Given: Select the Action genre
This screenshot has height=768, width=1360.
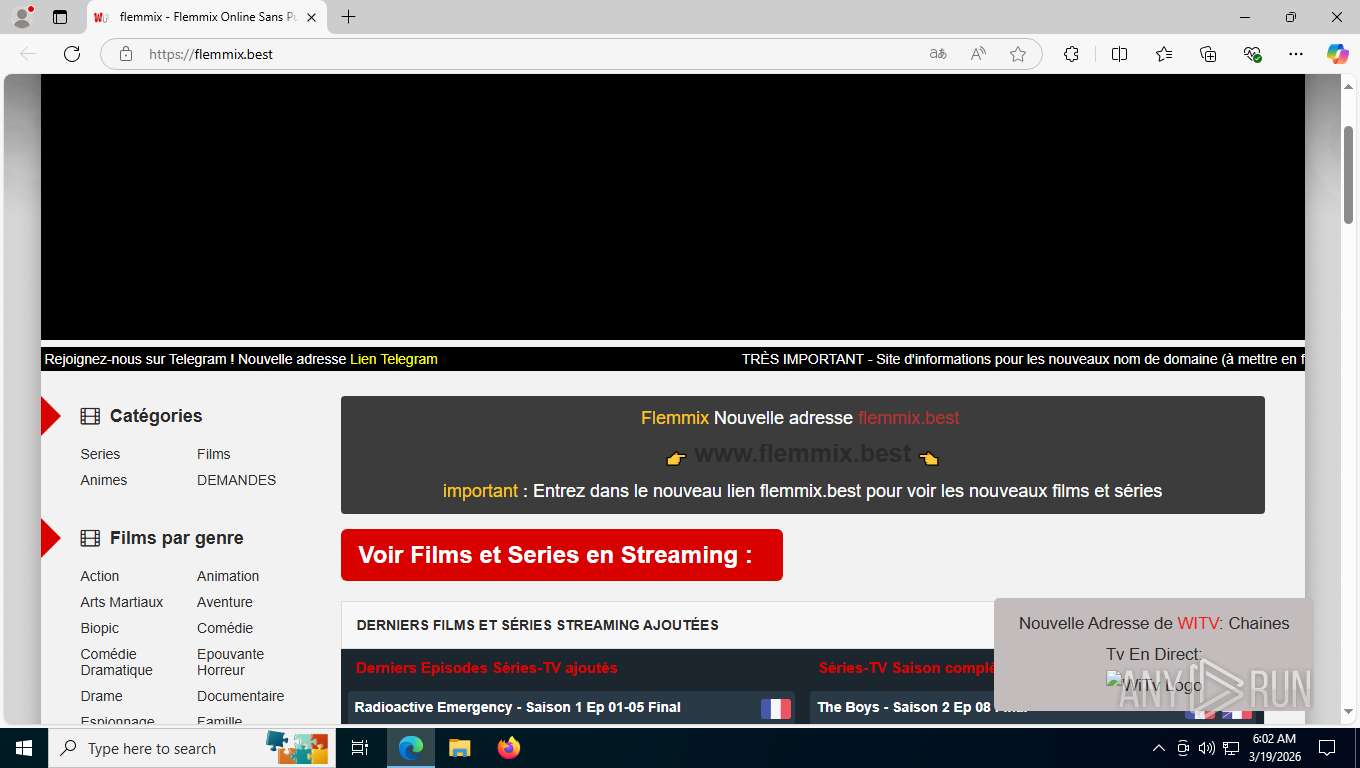Looking at the screenshot, I should click(100, 576).
